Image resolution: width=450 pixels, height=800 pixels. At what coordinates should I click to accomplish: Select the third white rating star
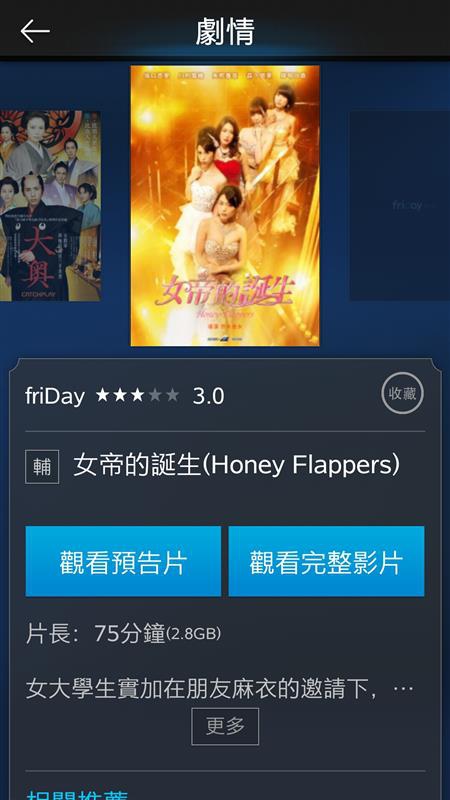[137, 395]
